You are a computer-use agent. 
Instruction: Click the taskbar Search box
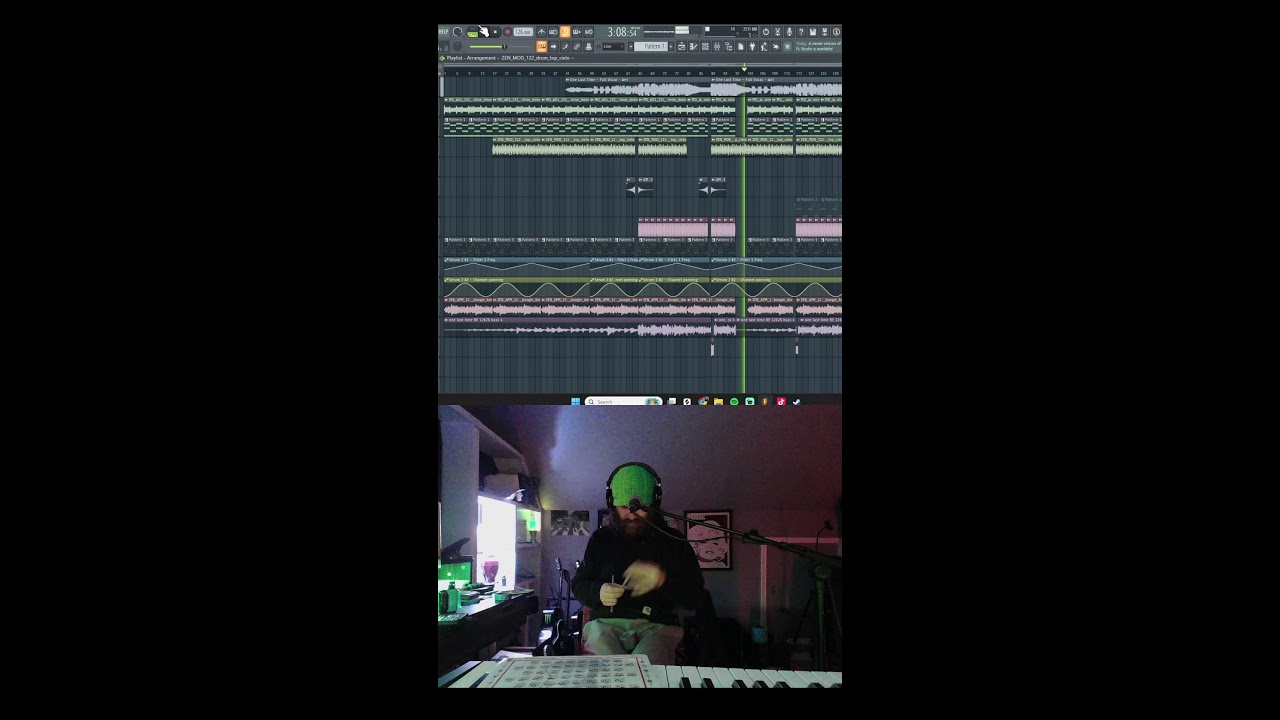(624, 401)
